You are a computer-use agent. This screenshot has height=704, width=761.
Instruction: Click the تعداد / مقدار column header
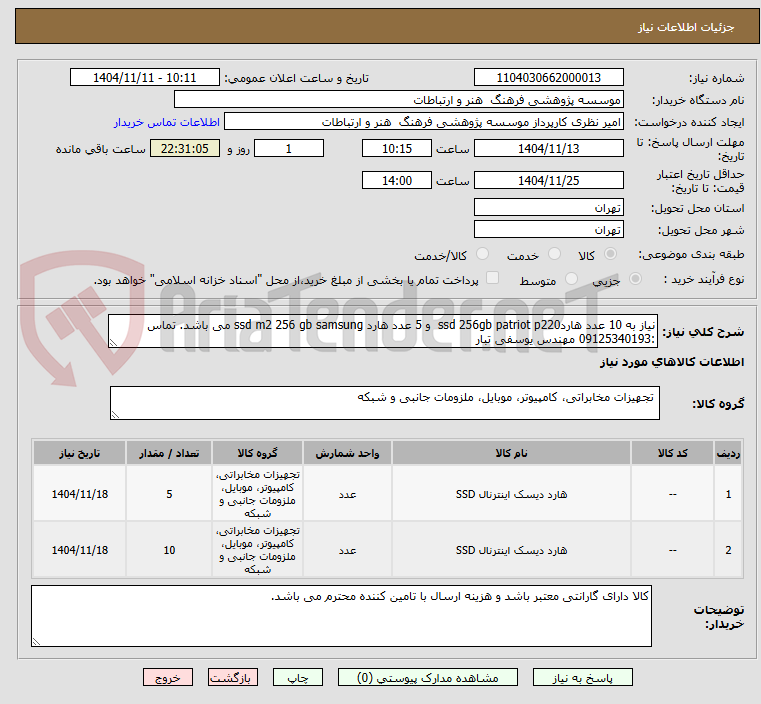click(x=169, y=453)
